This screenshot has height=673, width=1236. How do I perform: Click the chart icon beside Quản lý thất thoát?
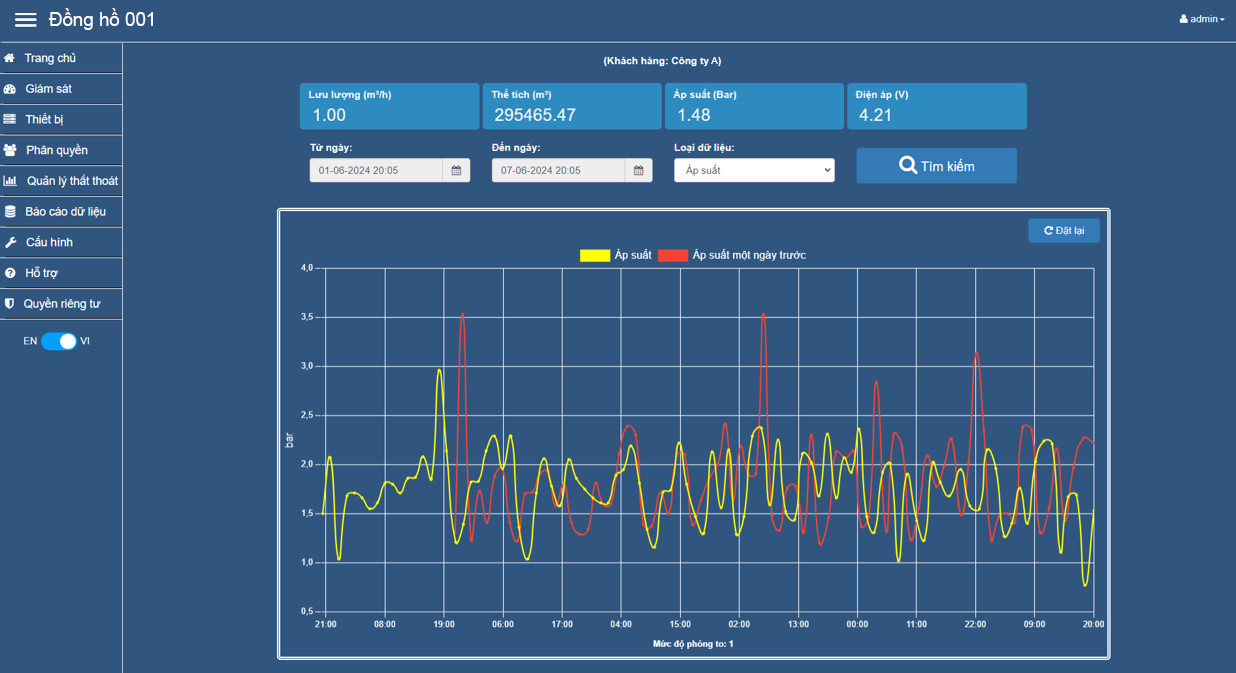[x=10, y=181]
